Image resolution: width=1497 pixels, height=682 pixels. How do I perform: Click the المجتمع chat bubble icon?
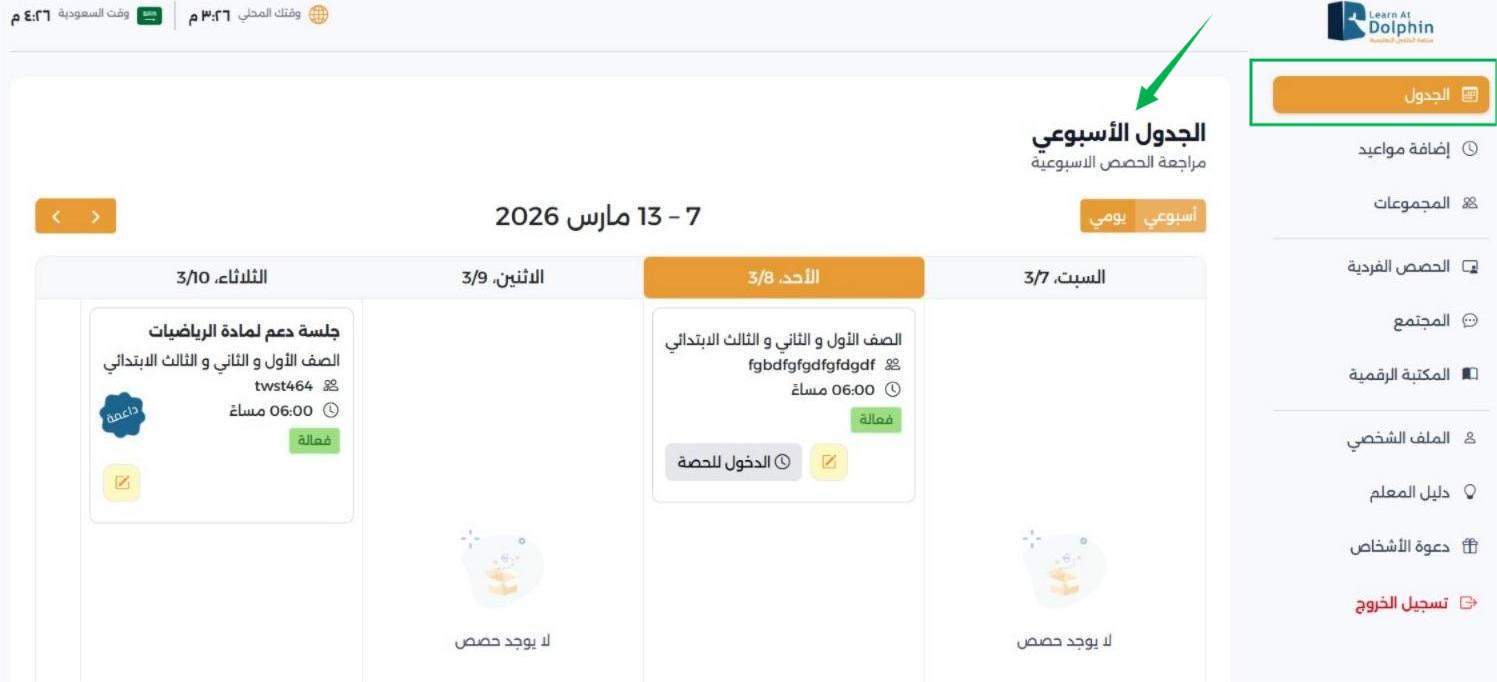[x=1469, y=321]
